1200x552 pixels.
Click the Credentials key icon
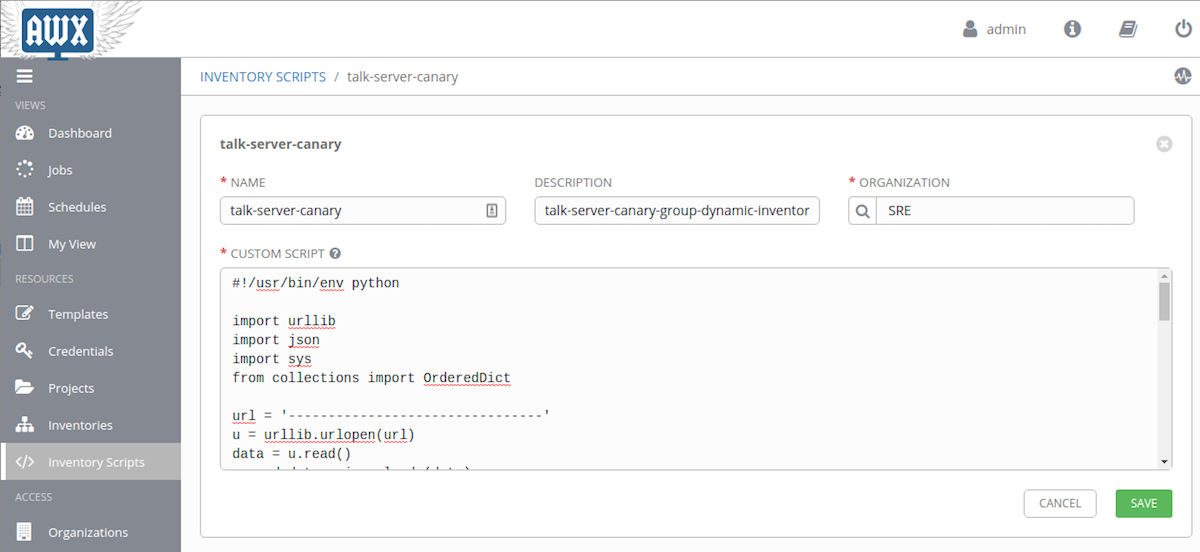25,351
